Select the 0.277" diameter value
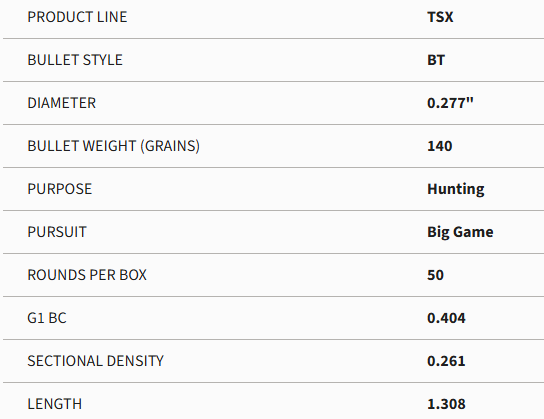 point(450,103)
